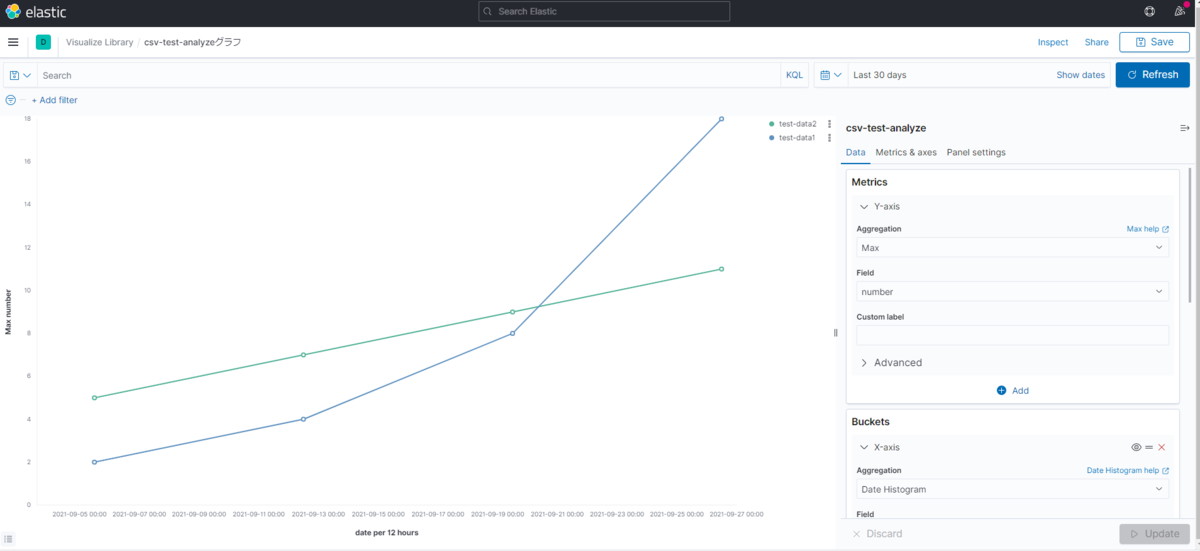Open the filter options icon
1200x551 pixels.
[11, 100]
